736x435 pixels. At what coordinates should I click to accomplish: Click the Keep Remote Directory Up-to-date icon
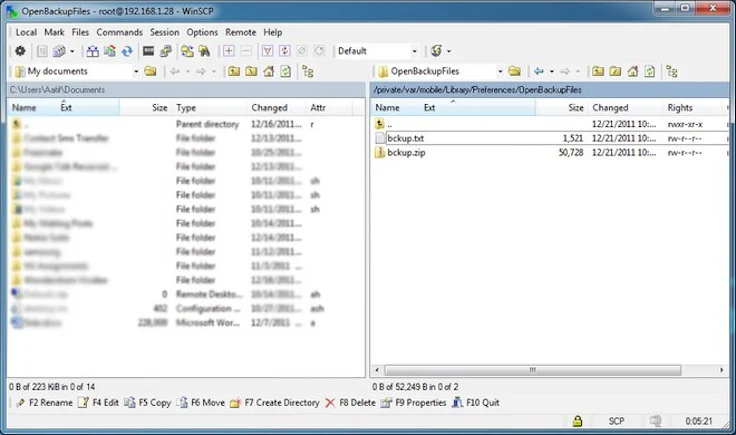point(110,51)
